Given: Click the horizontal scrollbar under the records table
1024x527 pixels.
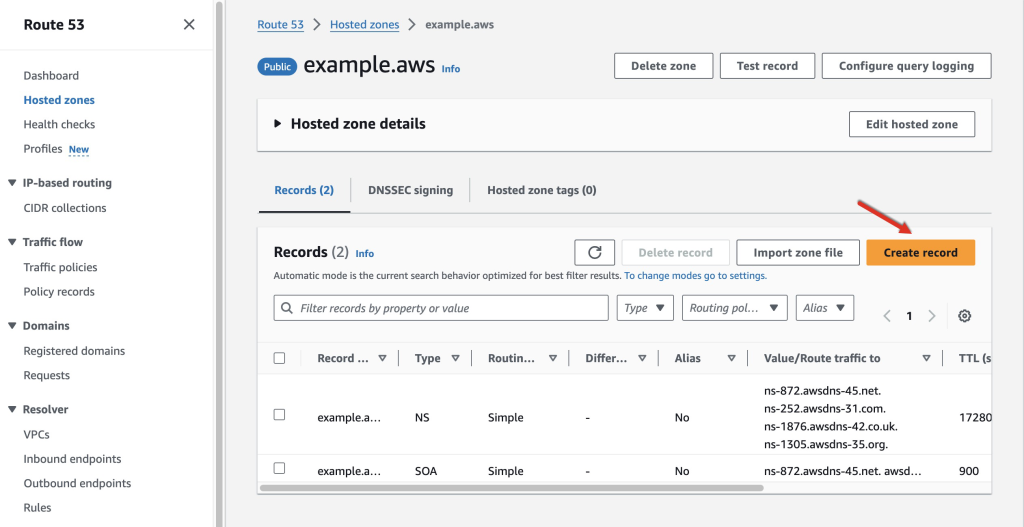Looking at the screenshot, I should tap(512, 487).
